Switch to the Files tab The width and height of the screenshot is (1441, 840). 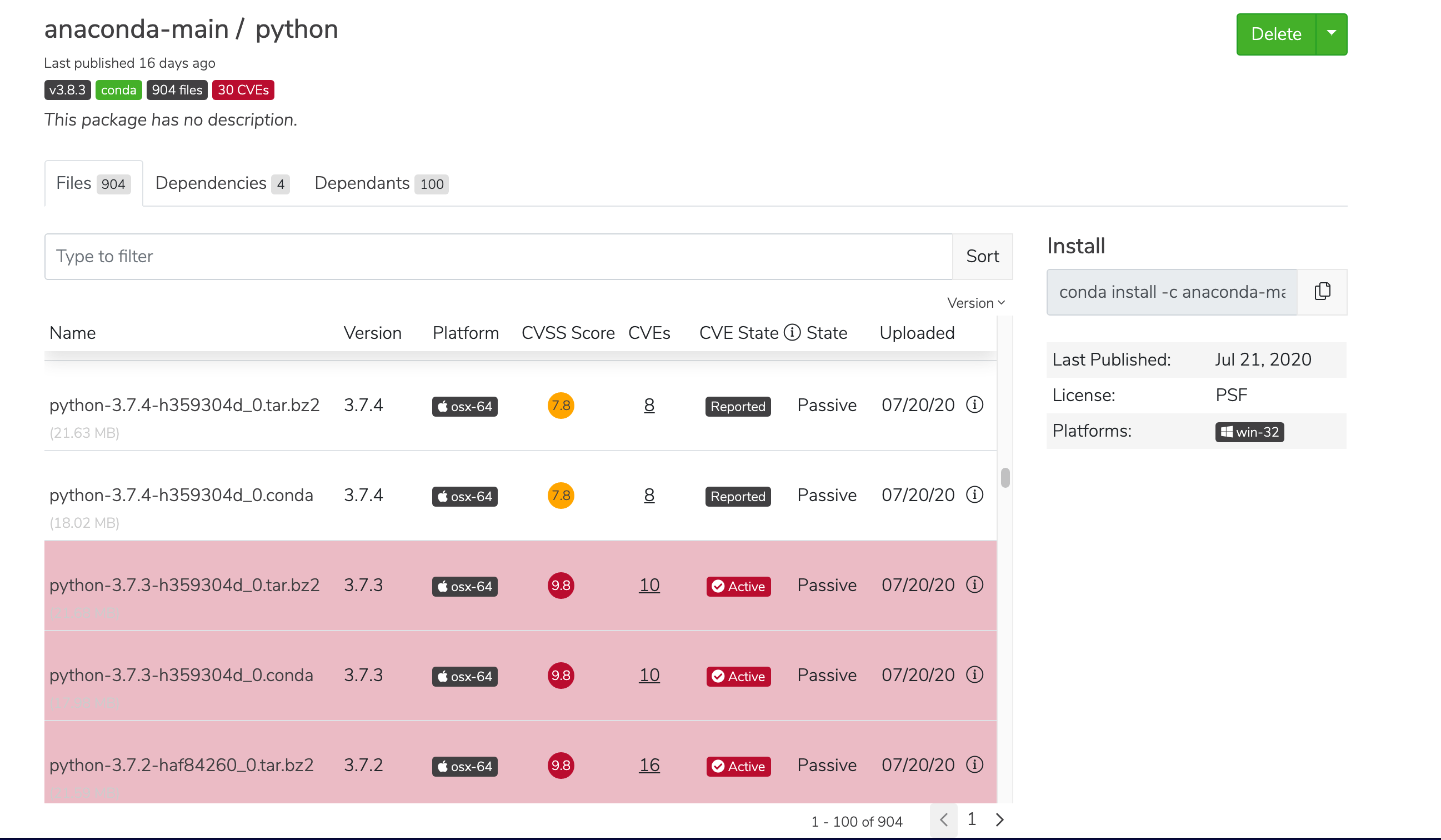coord(93,183)
